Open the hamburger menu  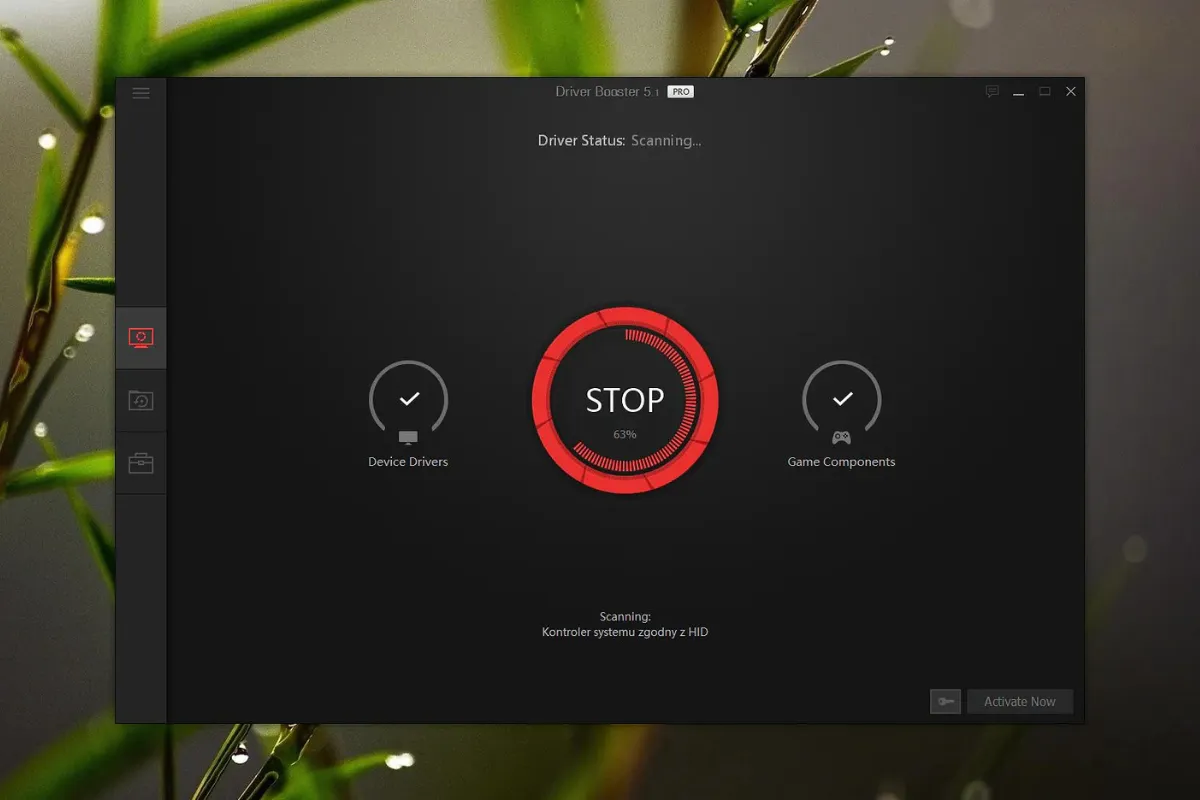point(141,93)
